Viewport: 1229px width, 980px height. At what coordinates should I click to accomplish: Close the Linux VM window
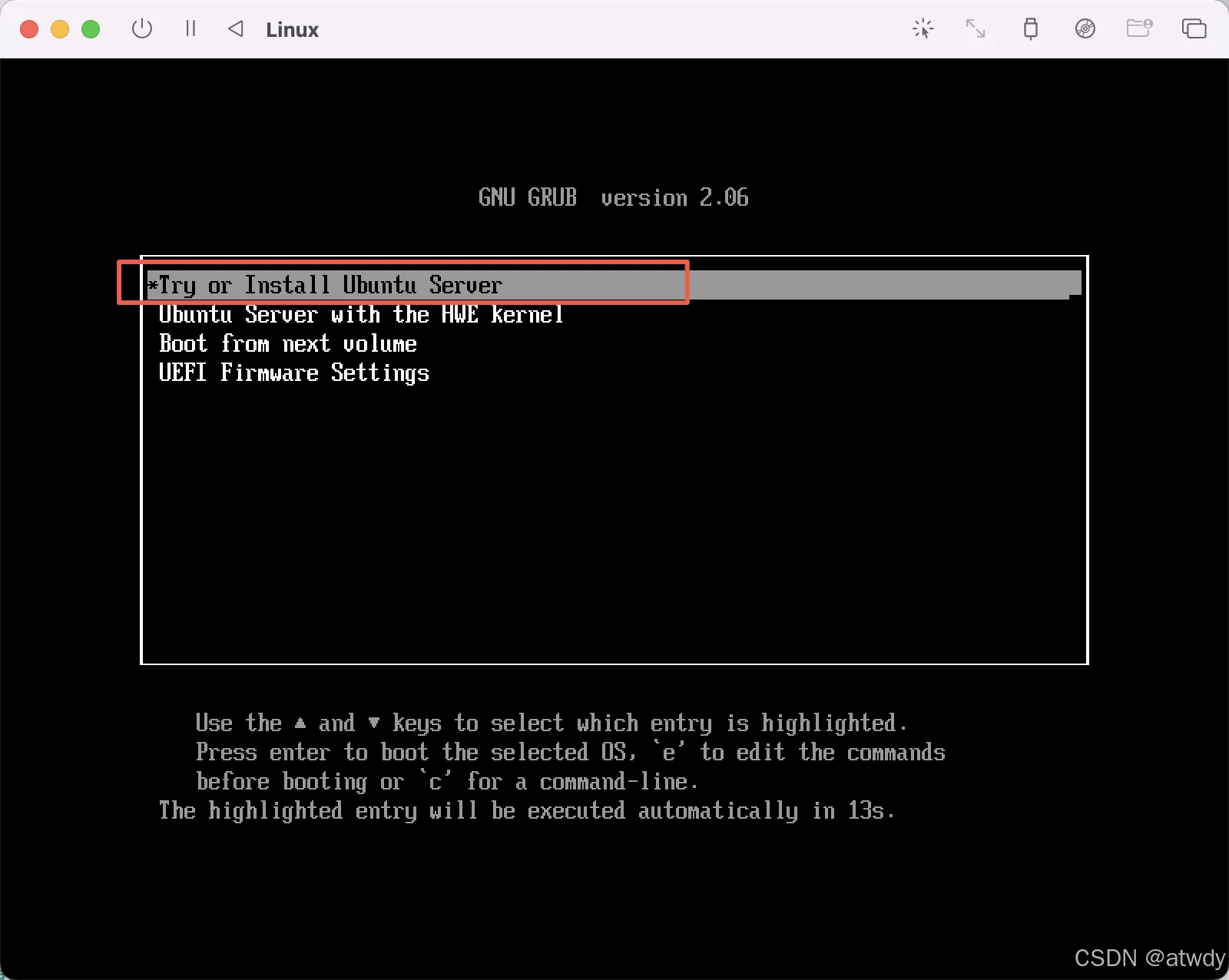(29, 29)
